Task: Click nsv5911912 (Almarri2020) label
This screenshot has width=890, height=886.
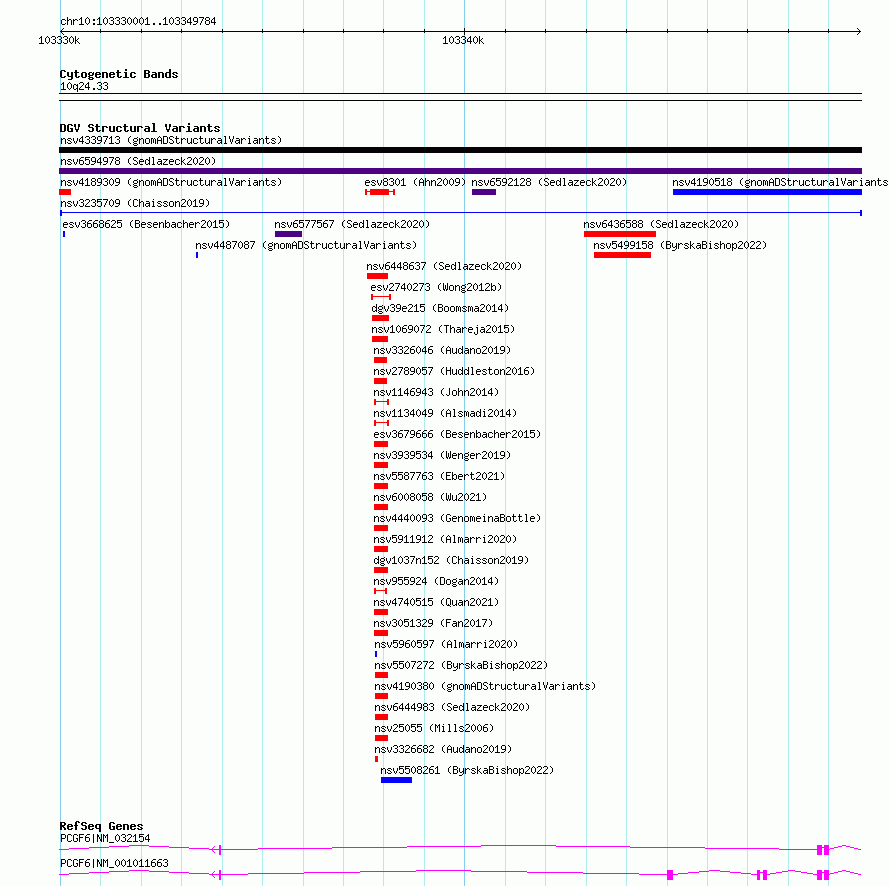Action: point(445,539)
